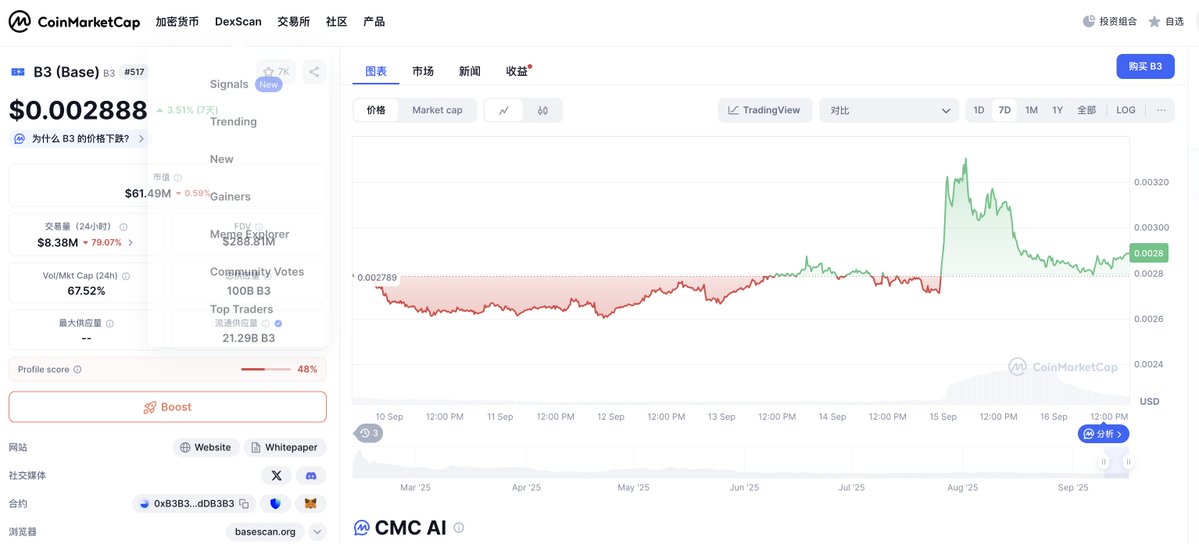The height and width of the screenshot is (544, 1199).
Task: Expand the basescan.org explorer dropdown arrow
Action: point(317,532)
